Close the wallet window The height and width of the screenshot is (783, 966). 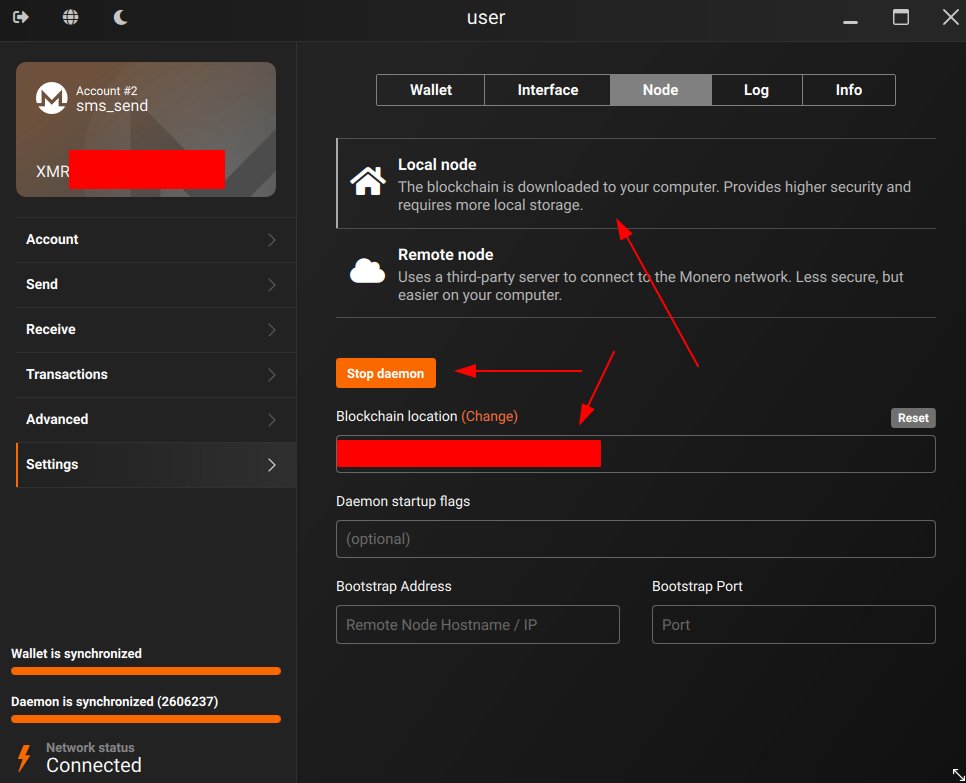click(951, 17)
